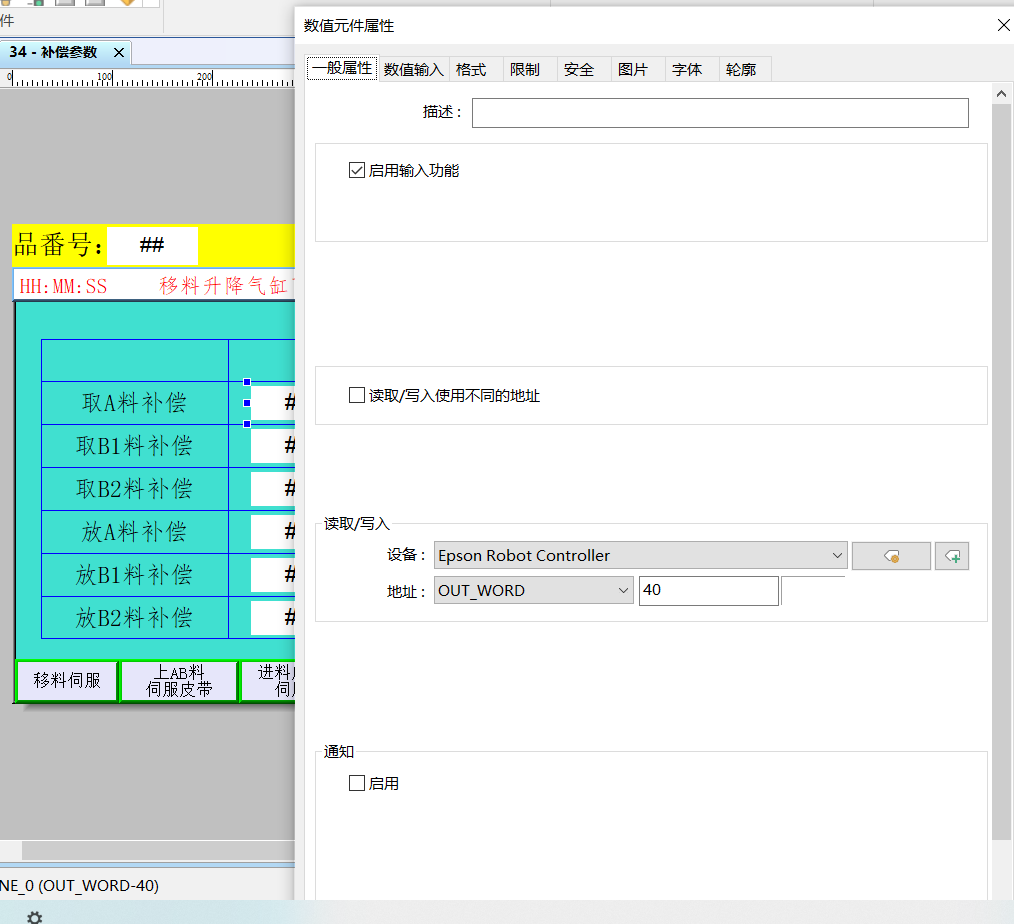The width and height of the screenshot is (1014, 924).
Task: Click the tag settings icon button beside device
Action: (891, 556)
